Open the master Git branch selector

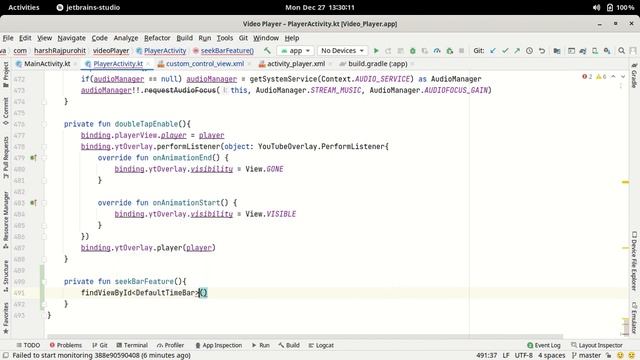(x=586, y=355)
